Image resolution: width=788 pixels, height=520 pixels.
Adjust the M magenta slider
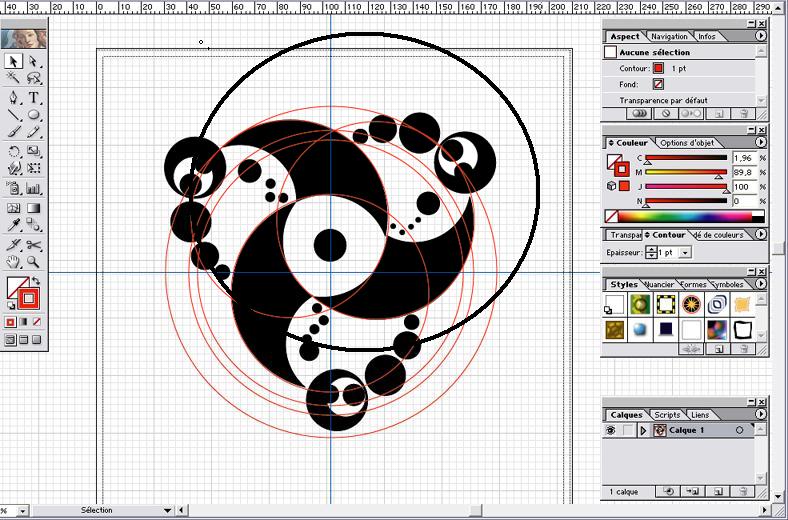click(x=719, y=176)
